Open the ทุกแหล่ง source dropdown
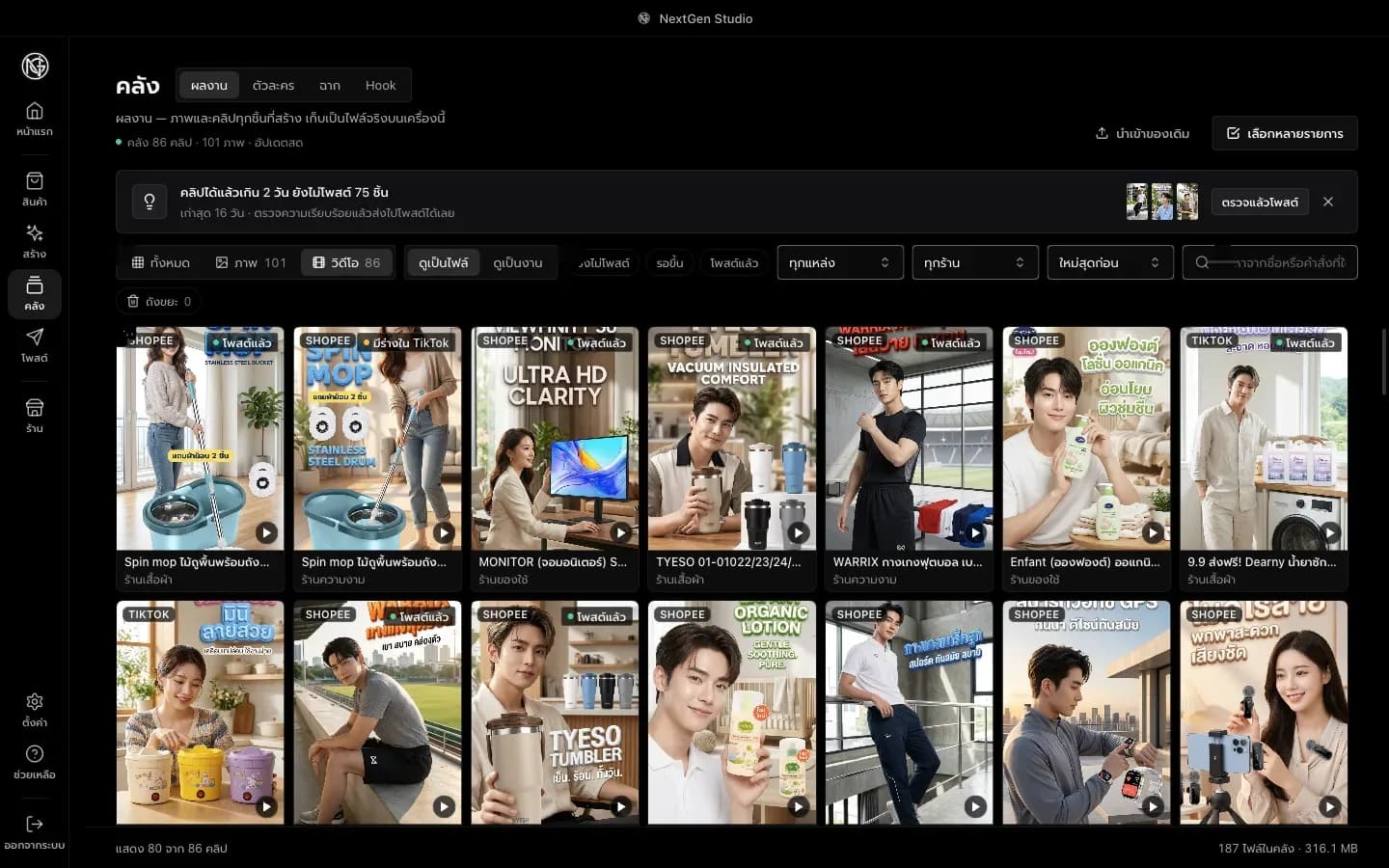1389x868 pixels. 840,262
